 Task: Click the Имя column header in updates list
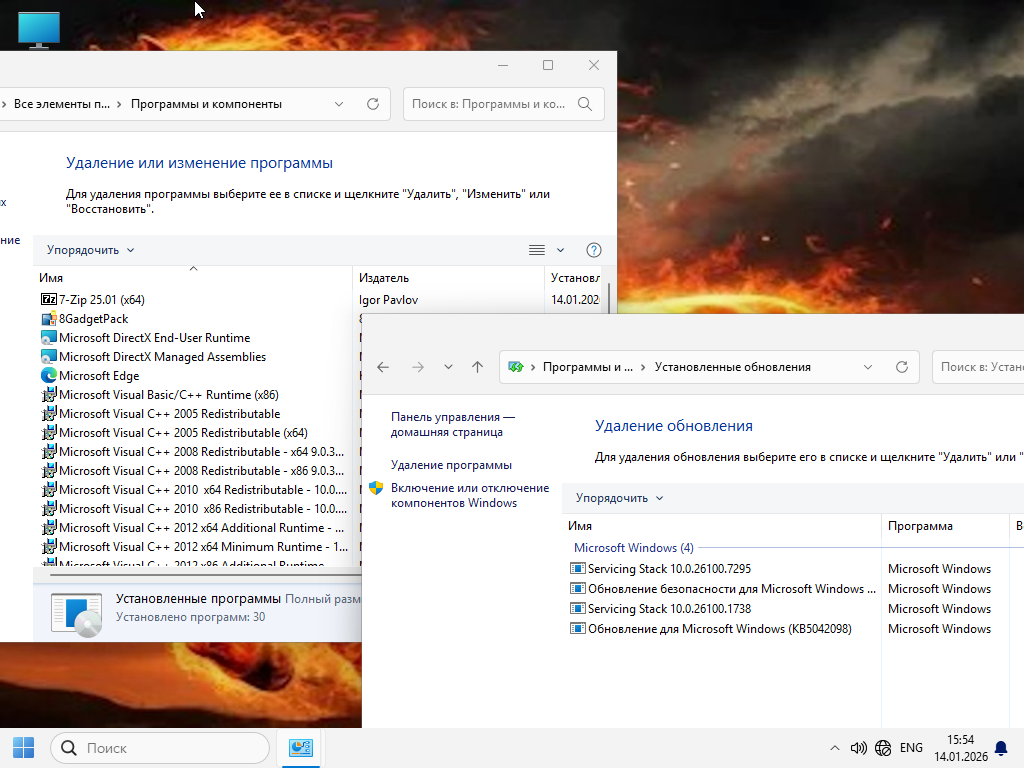pyautogui.click(x=580, y=526)
